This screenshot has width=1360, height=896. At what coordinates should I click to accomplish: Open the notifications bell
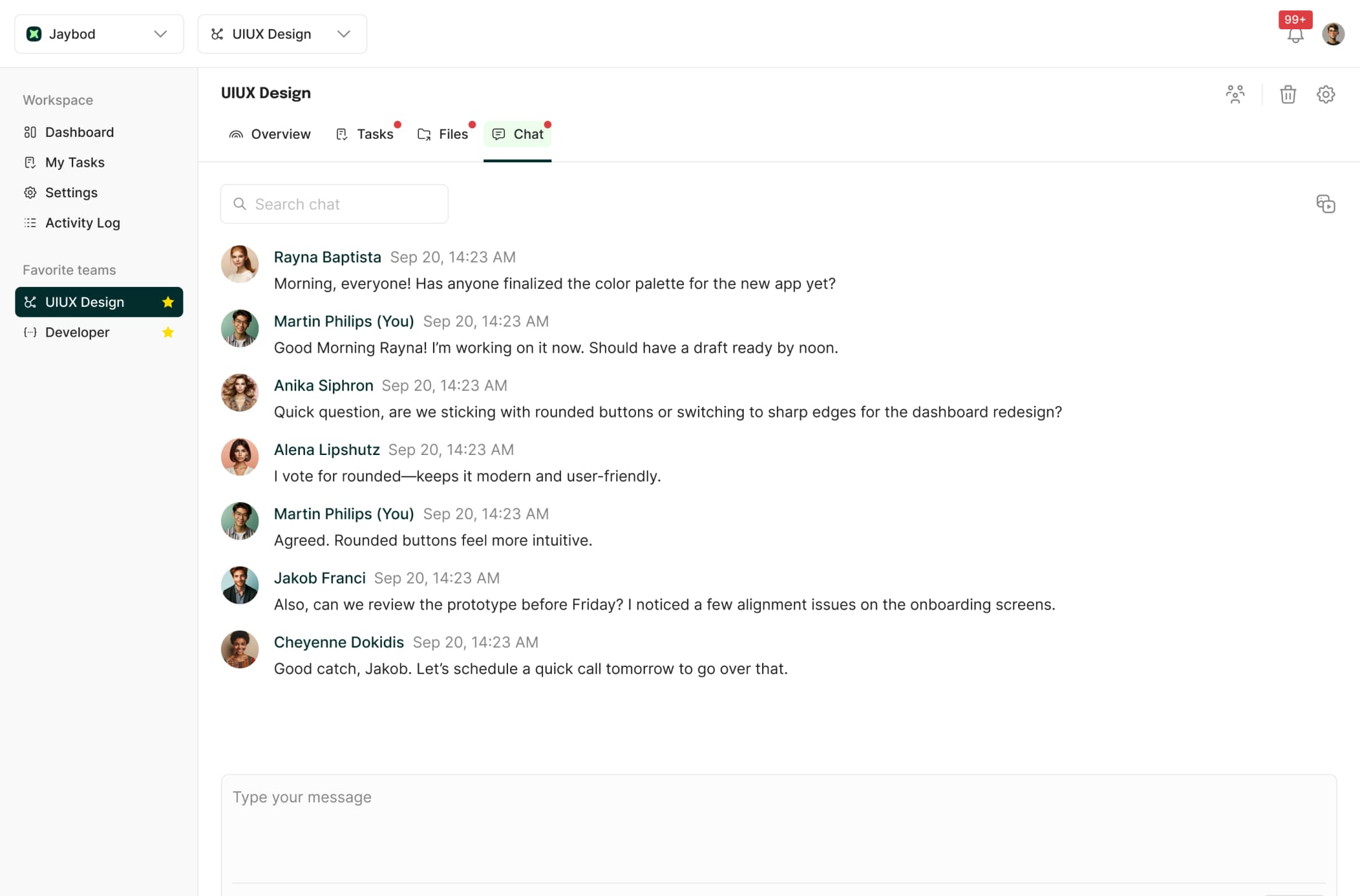(1294, 36)
